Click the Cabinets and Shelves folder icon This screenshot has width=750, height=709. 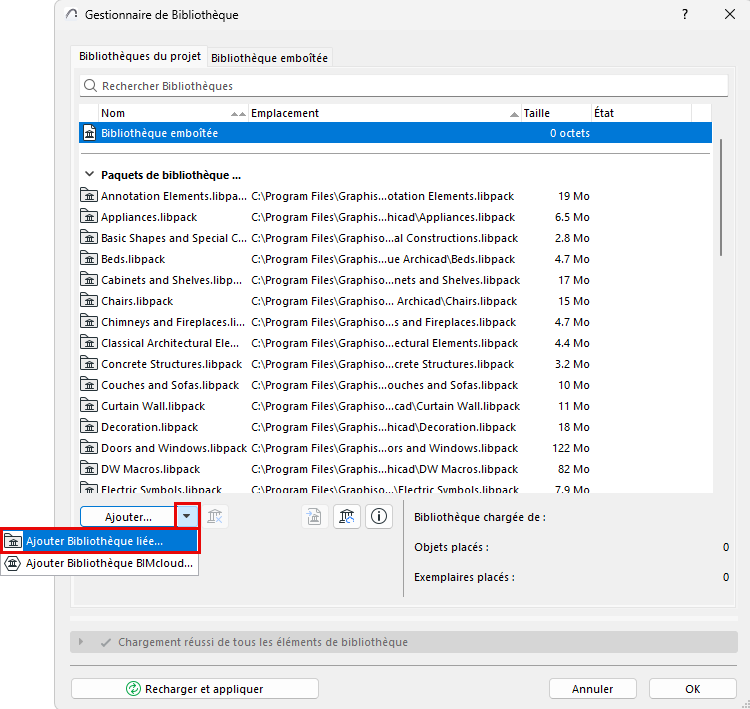tap(88, 279)
